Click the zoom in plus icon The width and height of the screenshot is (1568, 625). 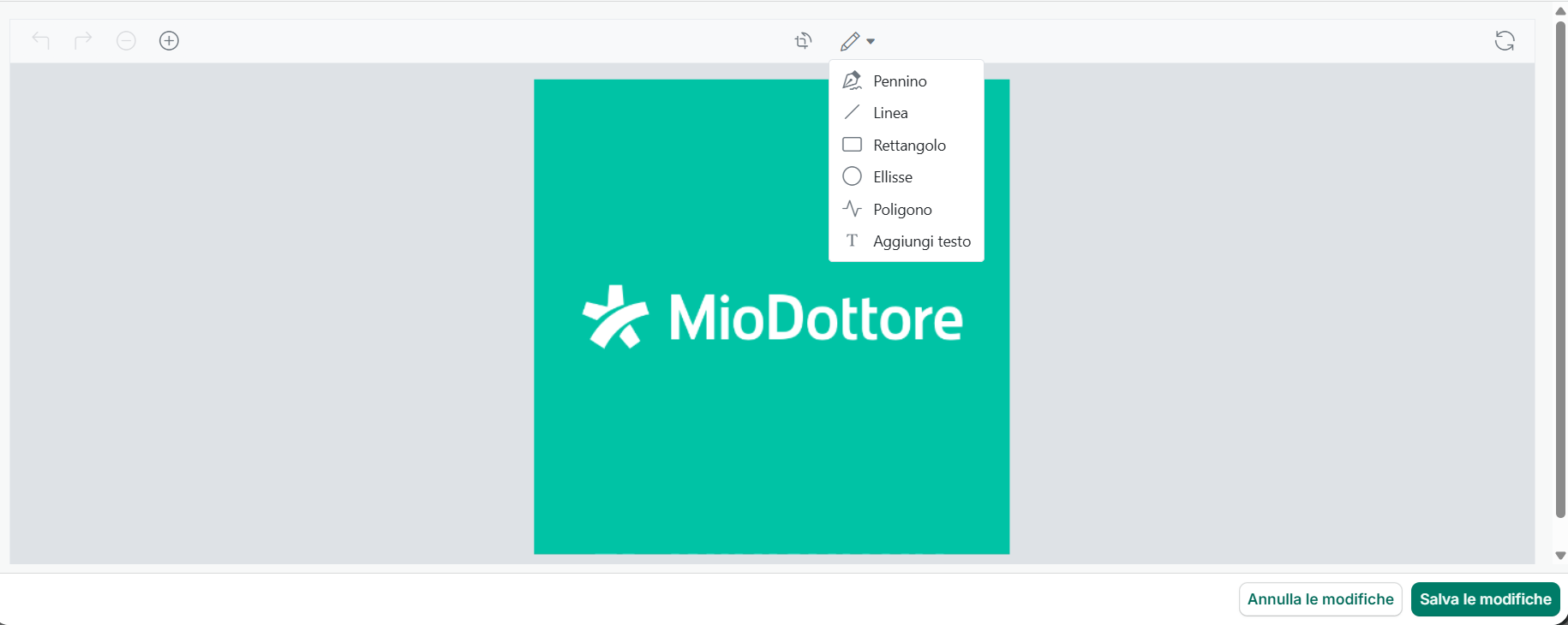click(169, 40)
